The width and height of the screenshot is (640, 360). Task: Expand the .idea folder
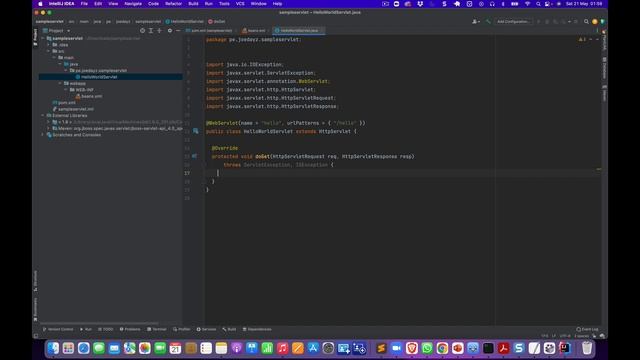click(49, 45)
